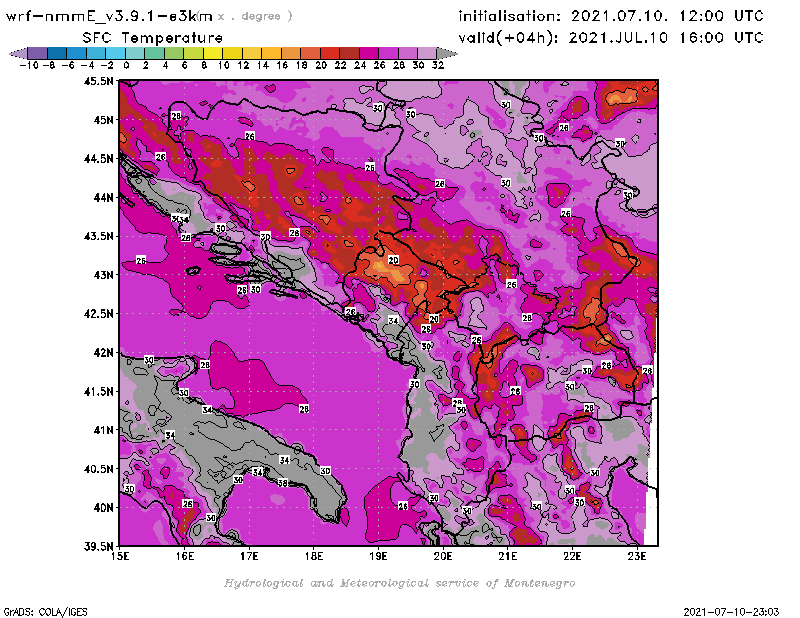The height and width of the screenshot is (618, 800).
Task: Click the '23E' longitude label
Action: 637,556
